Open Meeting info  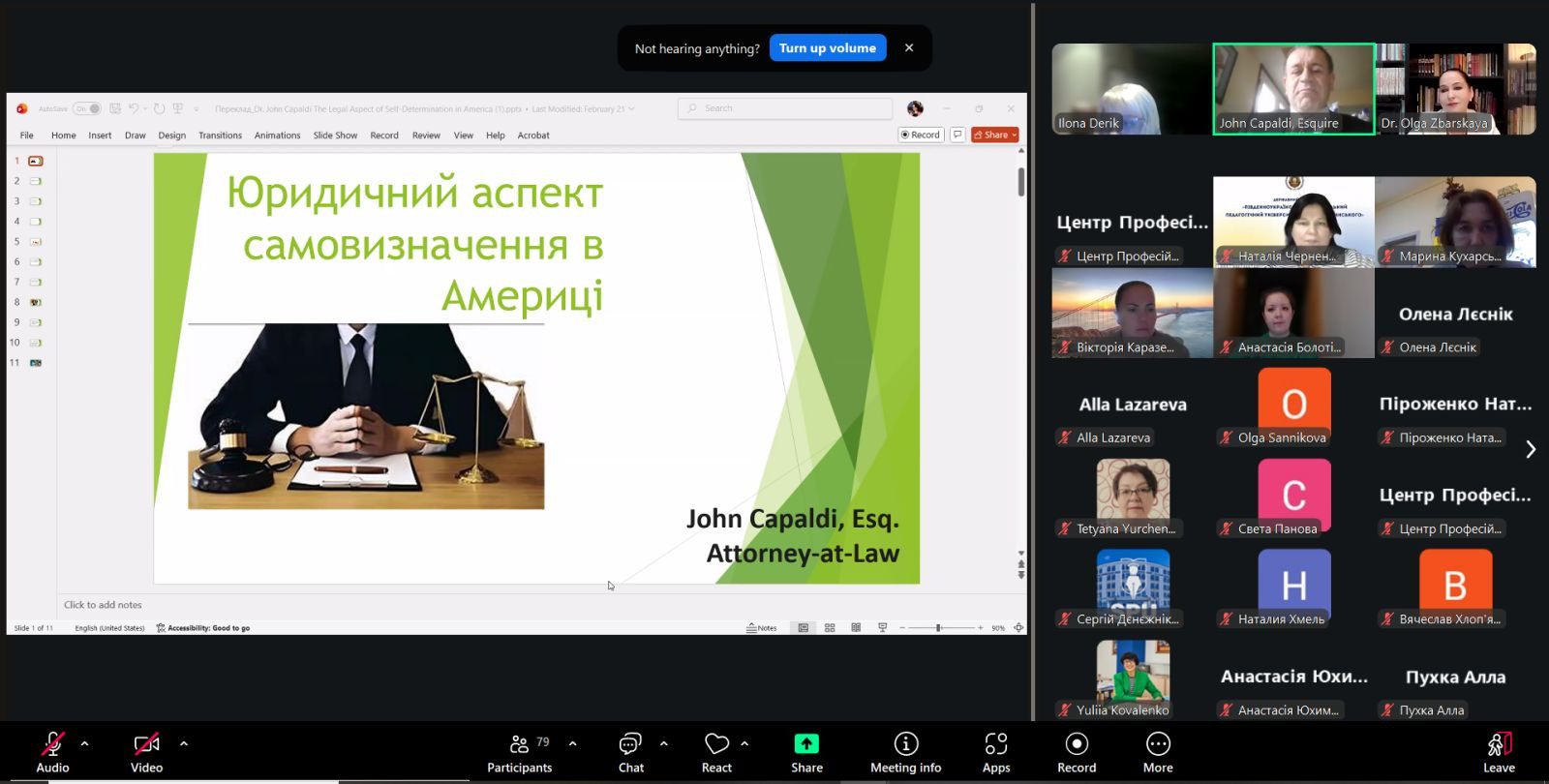pos(905,752)
